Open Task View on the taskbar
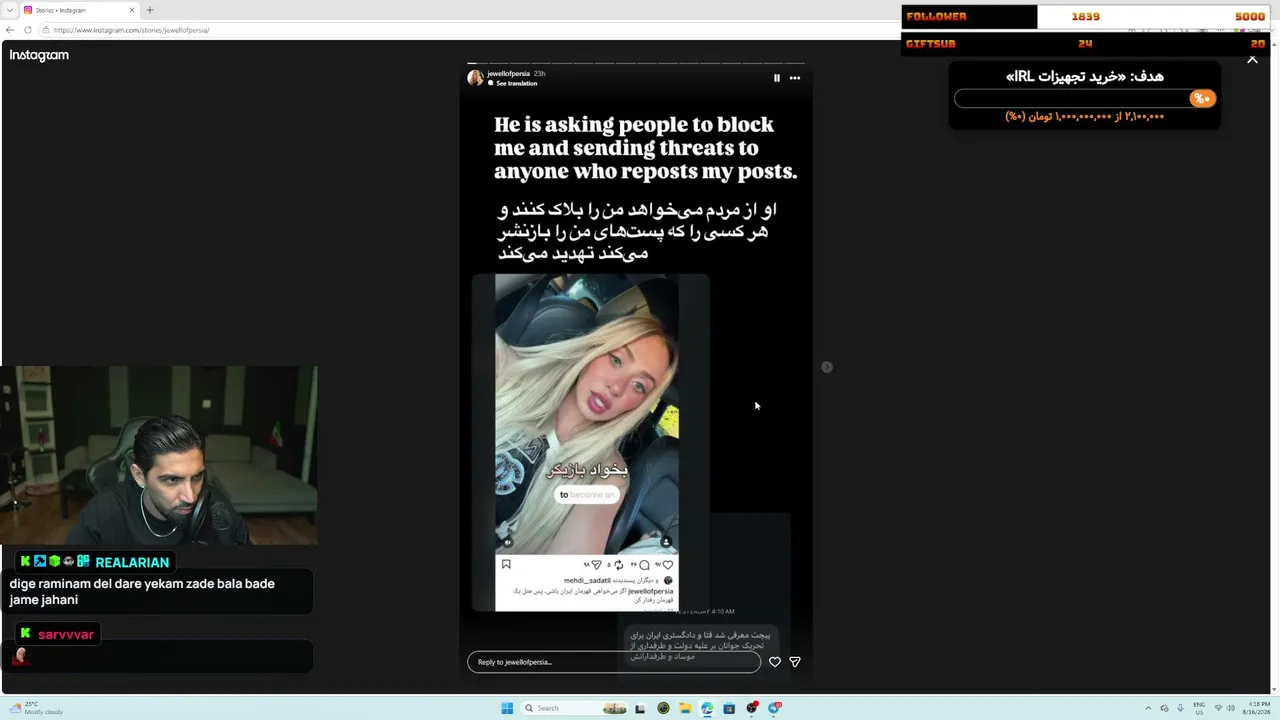 pos(641,708)
